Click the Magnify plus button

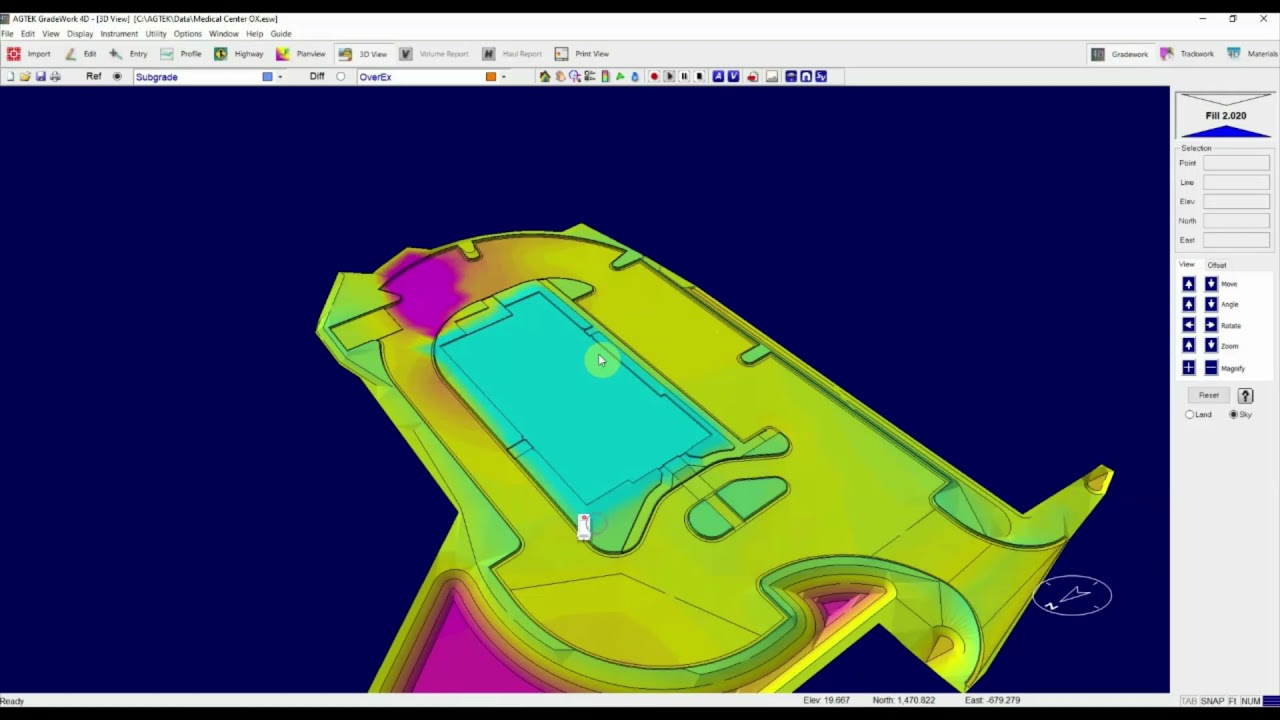(x=1189, y=368)
